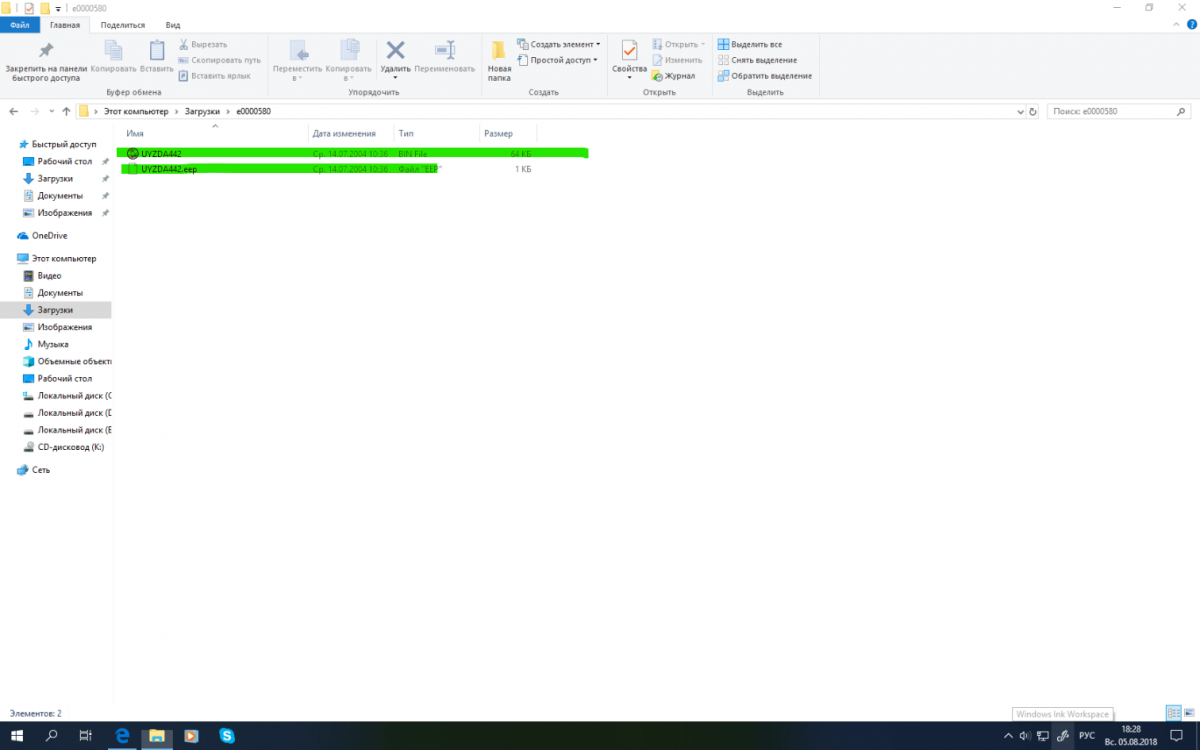This screenshot has width=1200, height=750.
Task: Switch to the Главная tab
Action: coord(65,24)
